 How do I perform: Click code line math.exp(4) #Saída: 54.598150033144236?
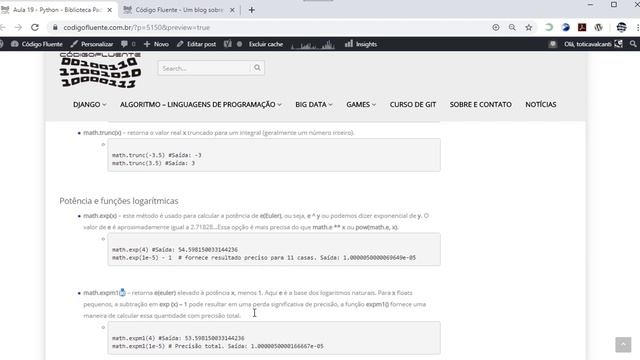coord(175,249)
